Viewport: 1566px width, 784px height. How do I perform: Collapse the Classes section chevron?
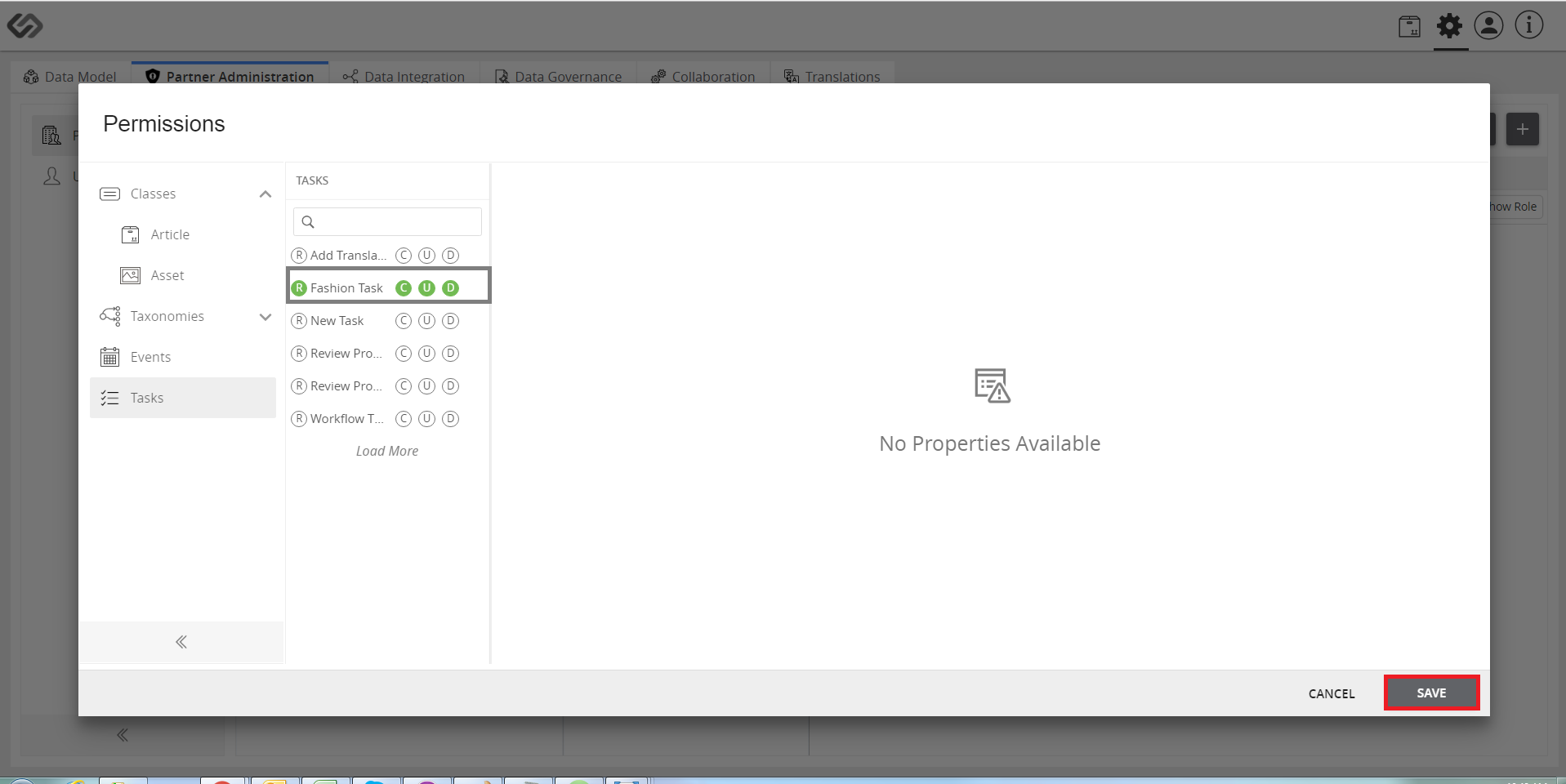(x=265, y=194)
